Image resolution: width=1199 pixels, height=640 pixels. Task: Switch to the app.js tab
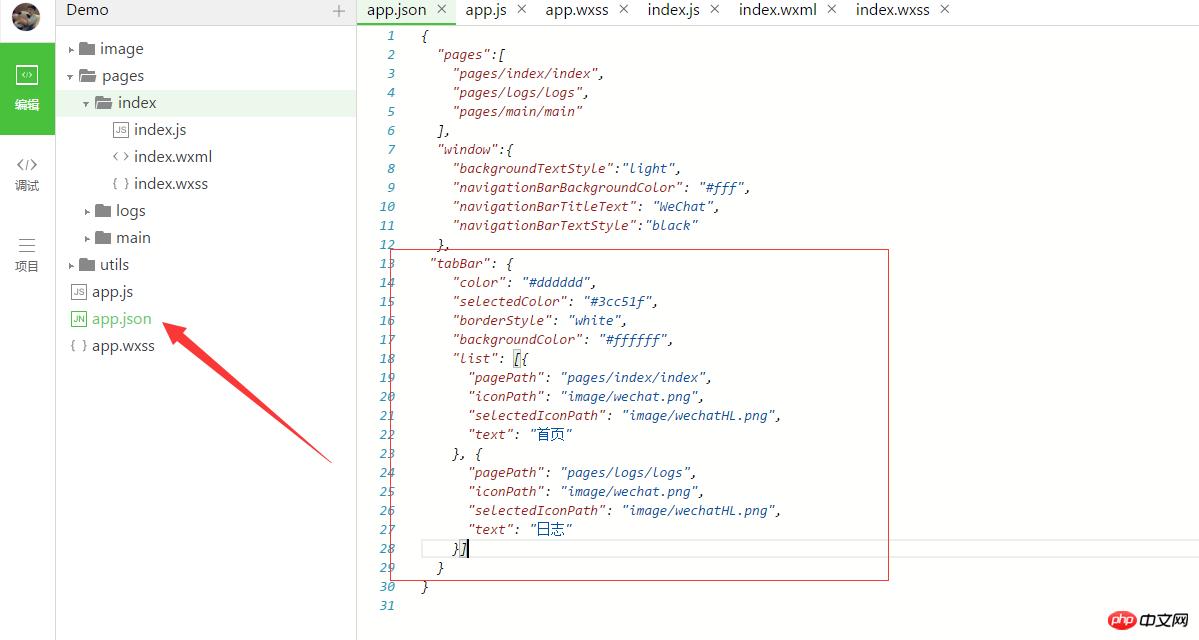click(486, 10)
